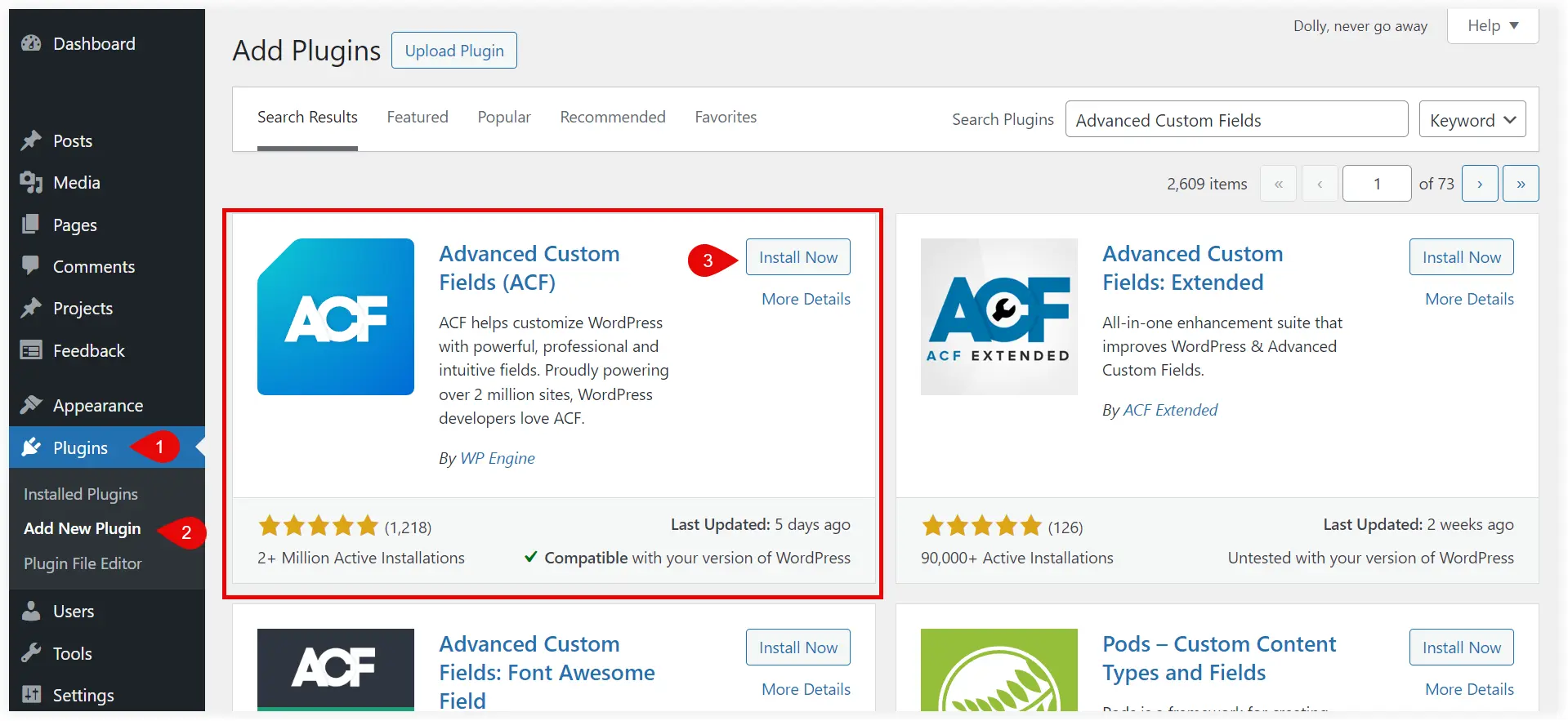Click the Upload Plugin button

(x=454, y=51)
